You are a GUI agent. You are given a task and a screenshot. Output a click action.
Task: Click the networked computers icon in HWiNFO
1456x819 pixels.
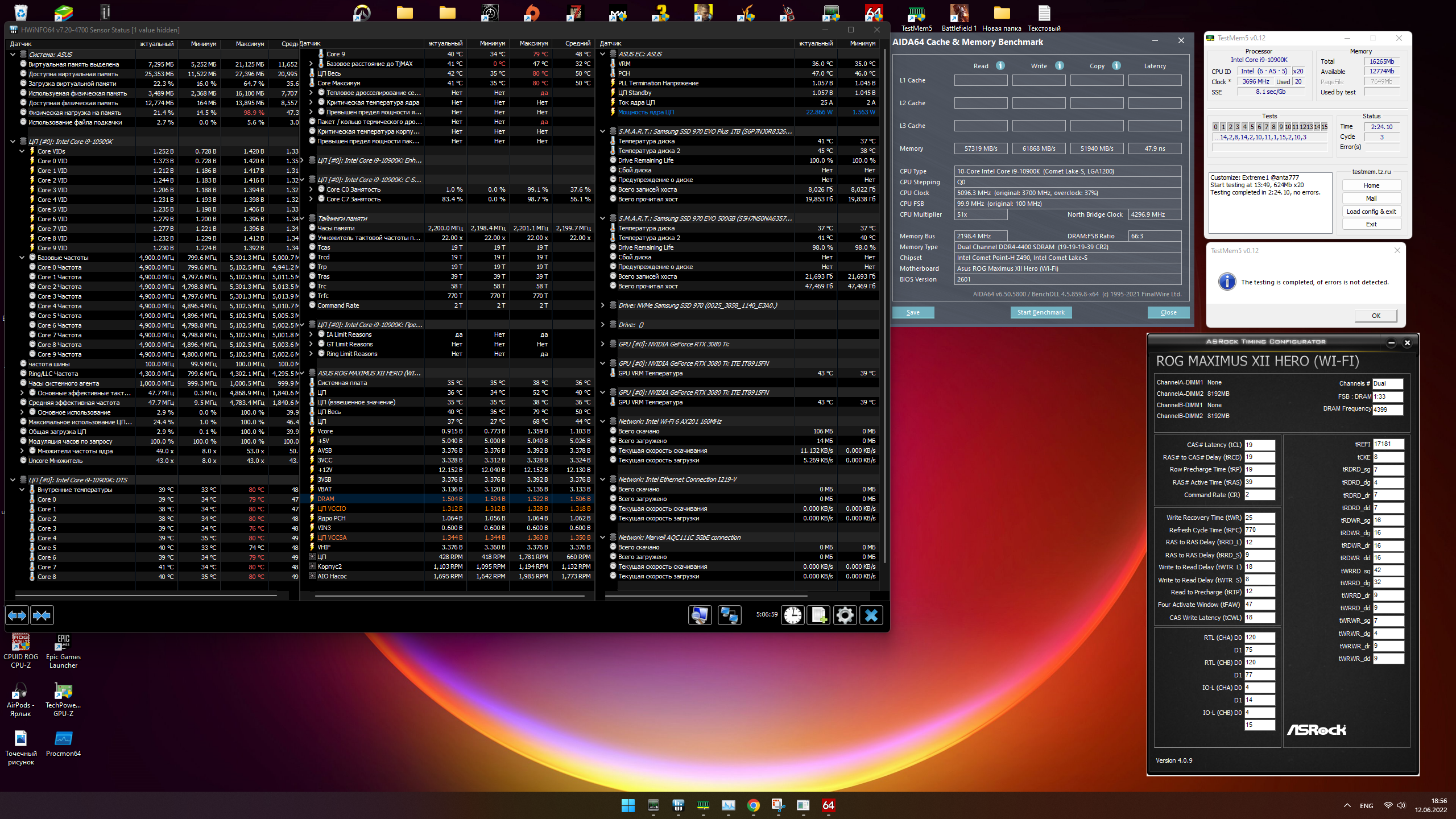pos(729,615)
